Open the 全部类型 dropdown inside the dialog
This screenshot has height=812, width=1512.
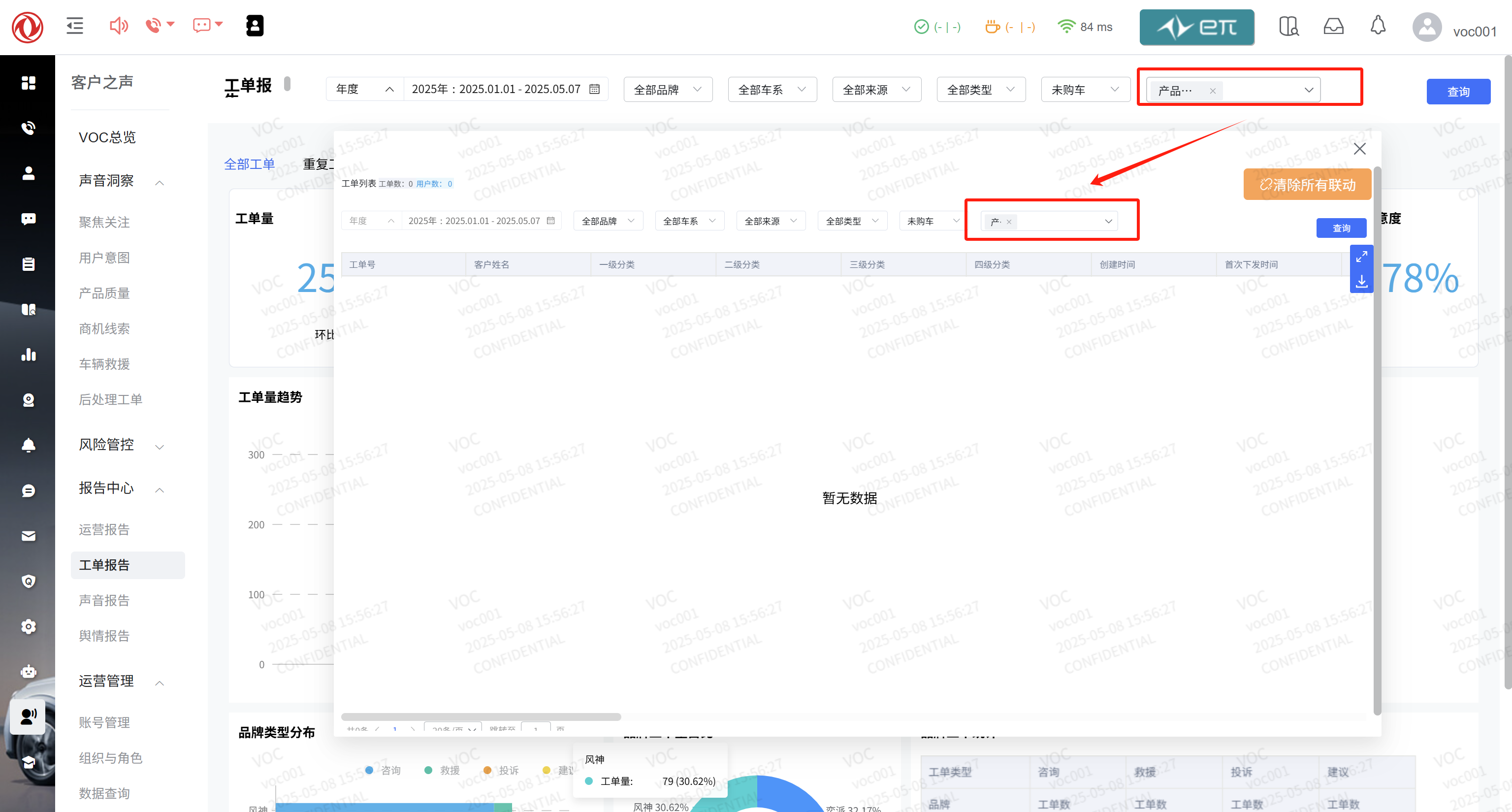click(x=852, y=221)
